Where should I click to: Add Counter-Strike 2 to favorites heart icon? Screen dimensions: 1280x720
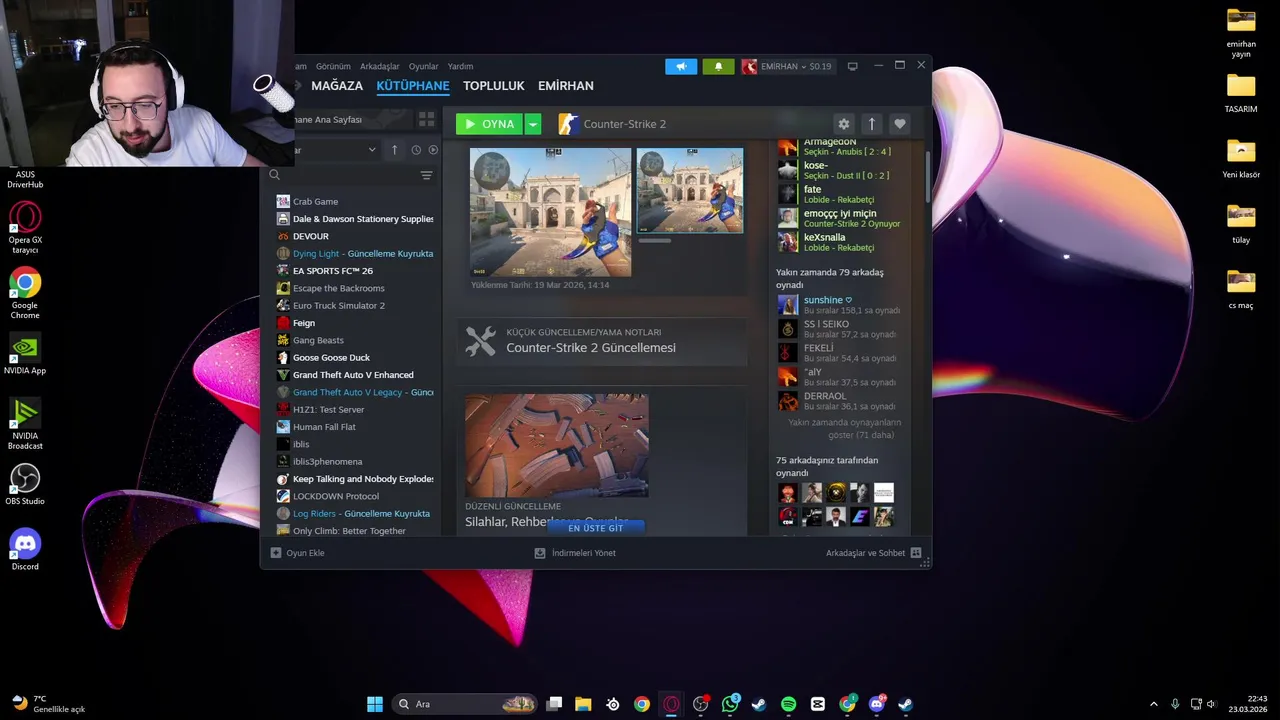[x=899, y=124]
